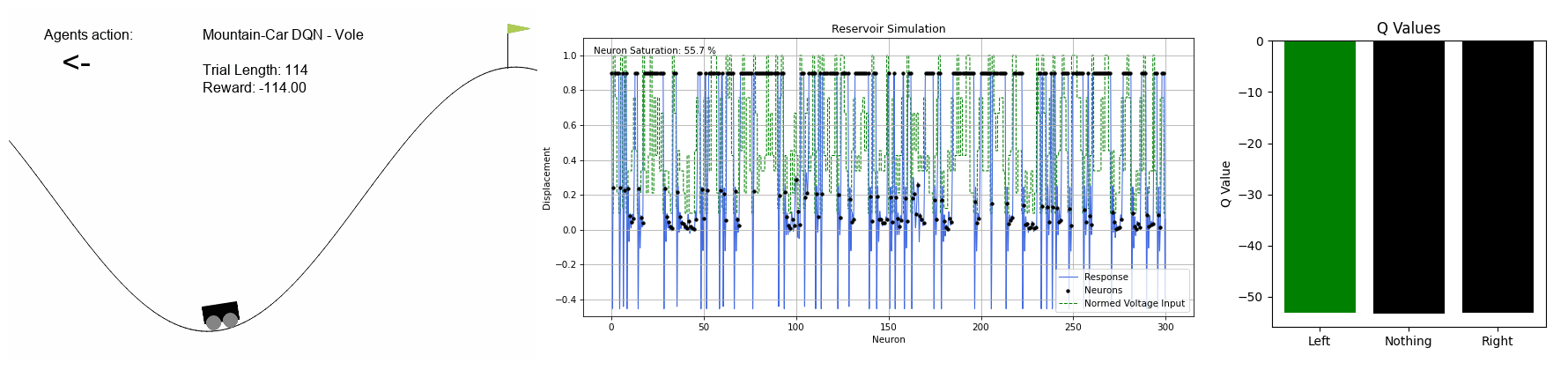Image resolution: width=1568 pixels, height=370 pixels.
Task: Click the Mountain-Car DQN - Vole title
Action: [283, 35]
